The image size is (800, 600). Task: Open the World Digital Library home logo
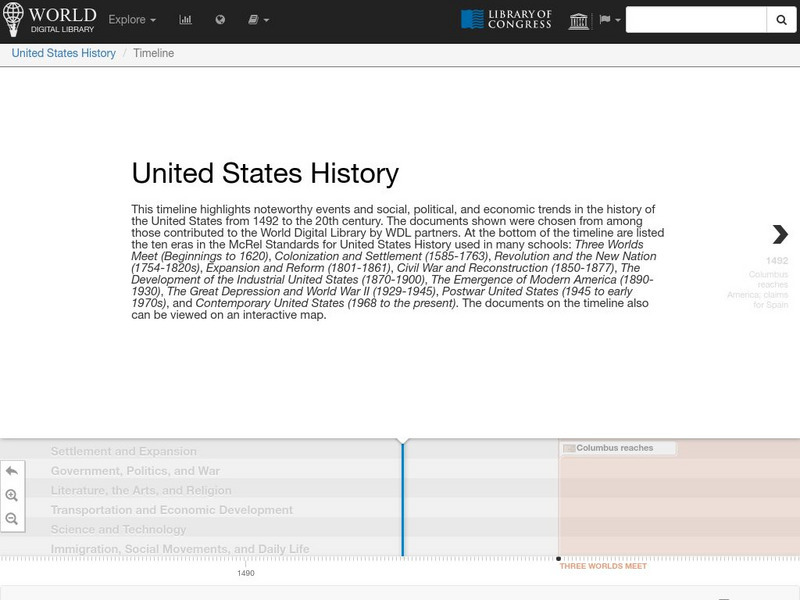point(49,19)
